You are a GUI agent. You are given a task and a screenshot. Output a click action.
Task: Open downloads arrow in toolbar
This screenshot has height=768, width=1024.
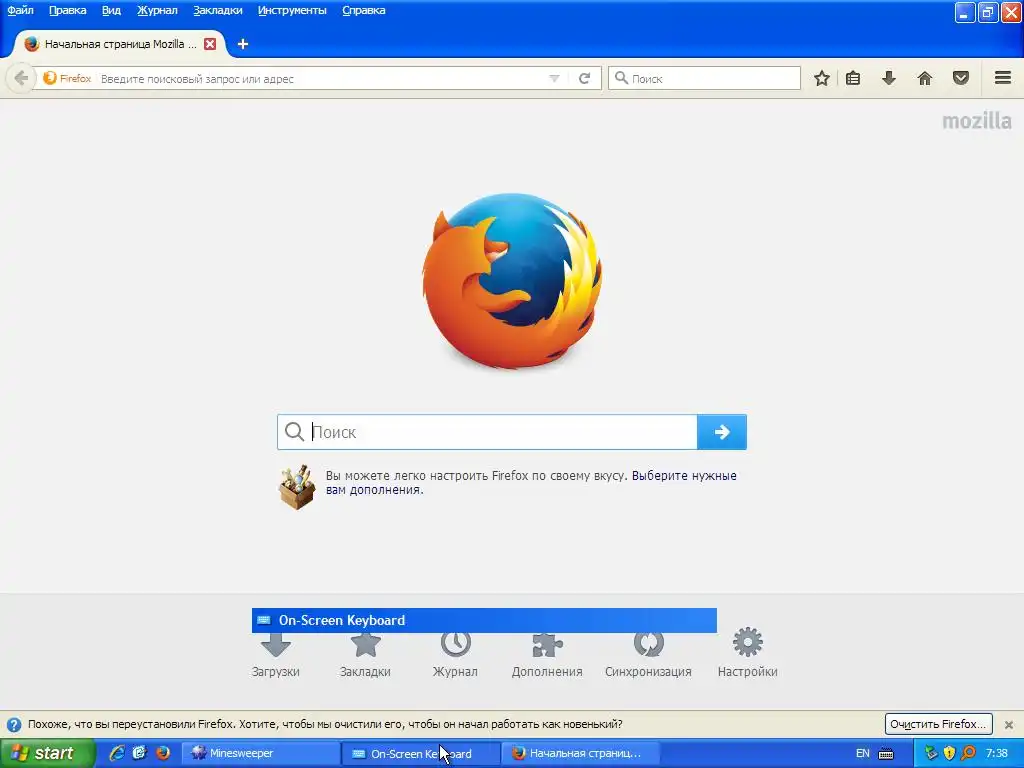[889, 78]
